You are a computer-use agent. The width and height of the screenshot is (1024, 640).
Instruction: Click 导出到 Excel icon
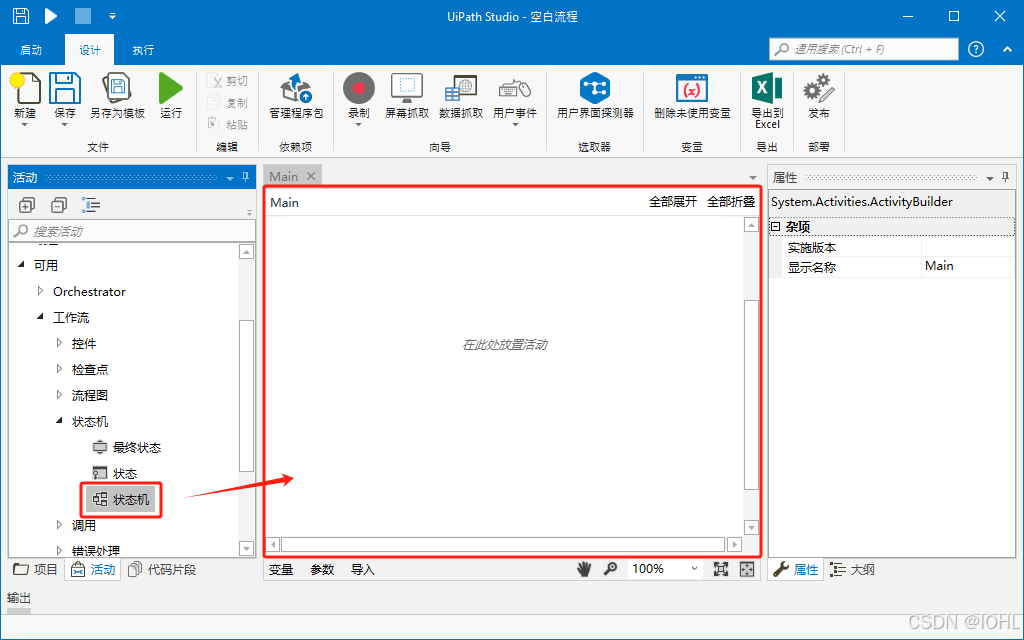[x=767, y=88]
